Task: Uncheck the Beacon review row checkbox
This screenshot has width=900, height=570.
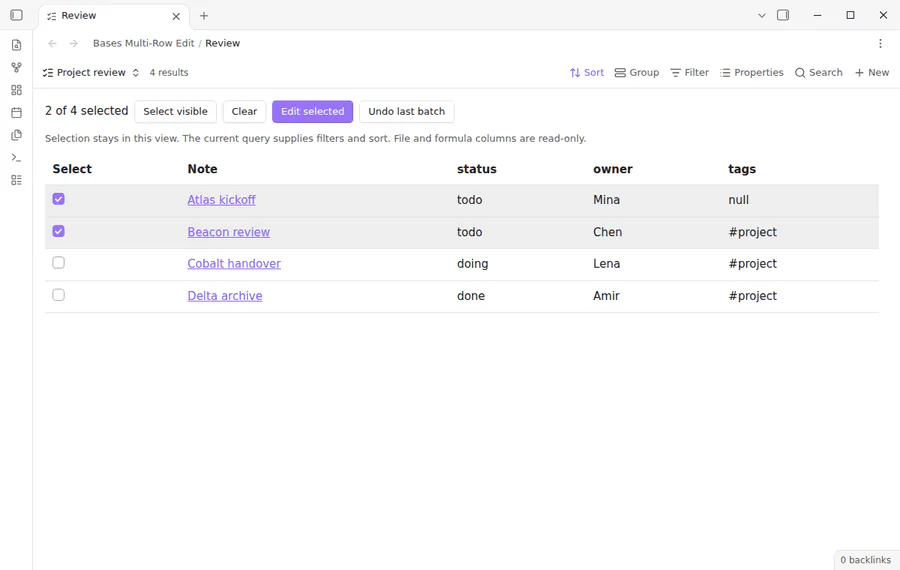Action: coord(59,231)
